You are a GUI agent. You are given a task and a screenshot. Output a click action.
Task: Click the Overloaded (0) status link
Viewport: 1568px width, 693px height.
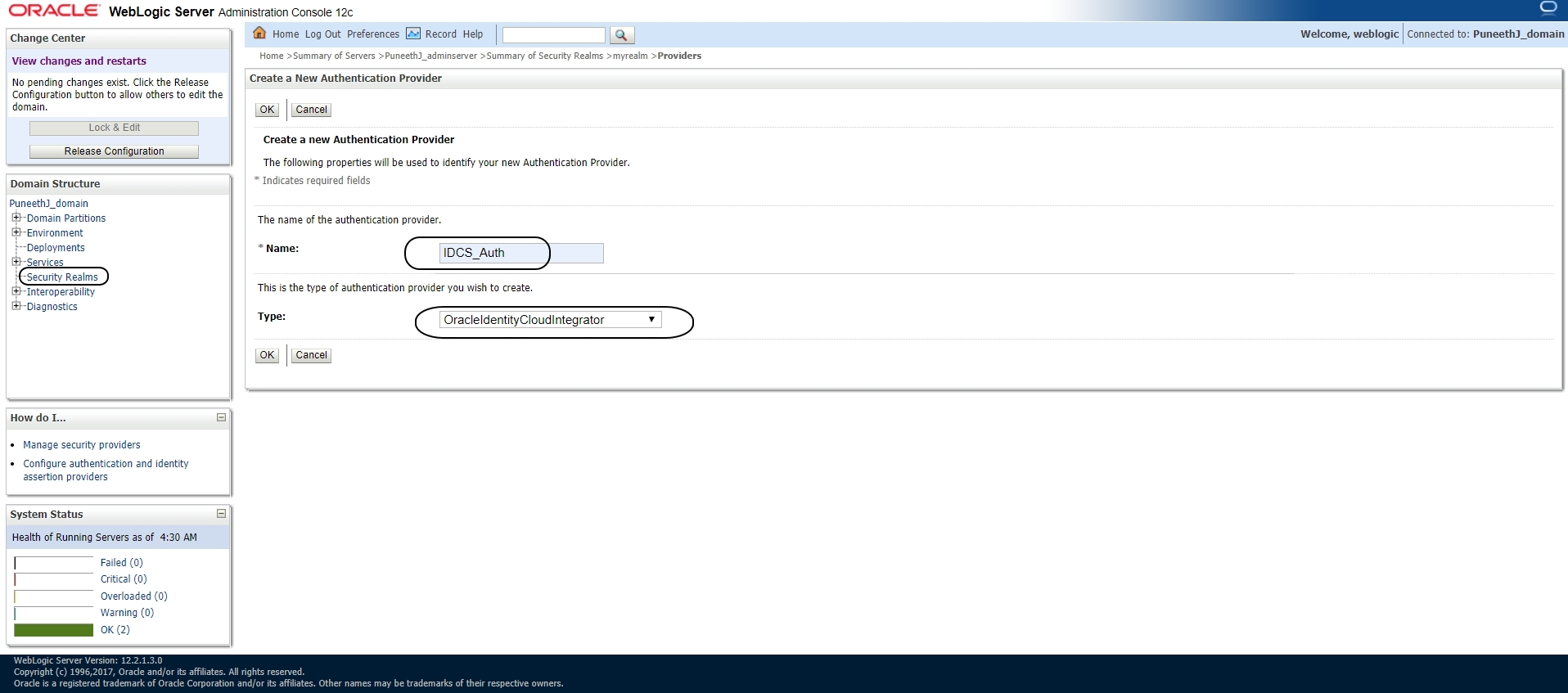tap(134, 596)
